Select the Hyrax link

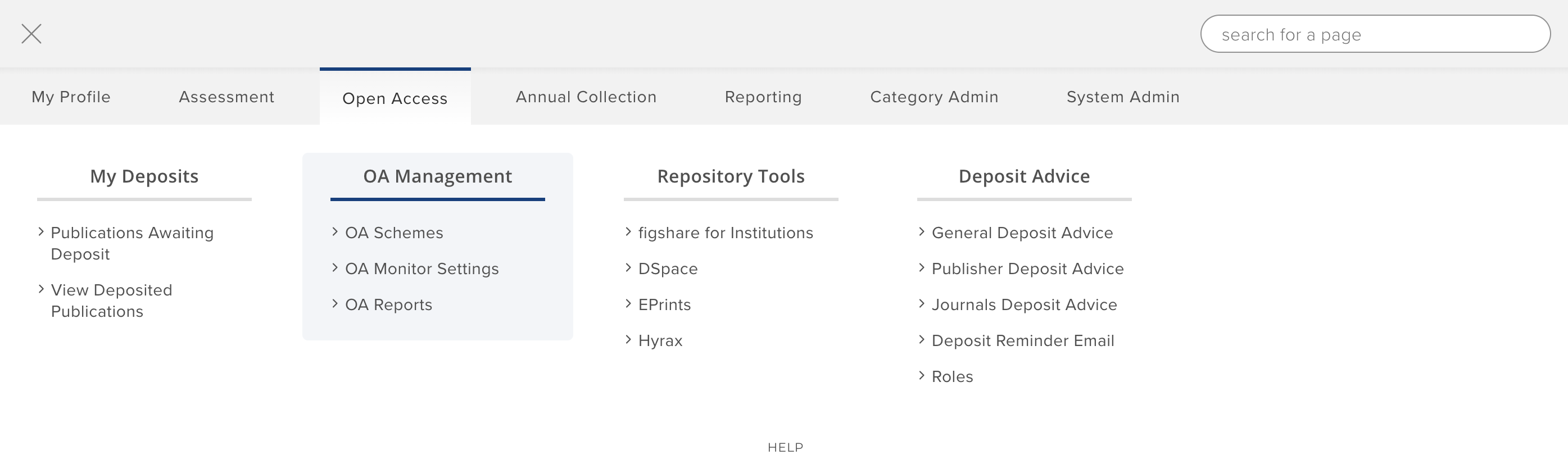pyautogui.click(x=660, y=340)
